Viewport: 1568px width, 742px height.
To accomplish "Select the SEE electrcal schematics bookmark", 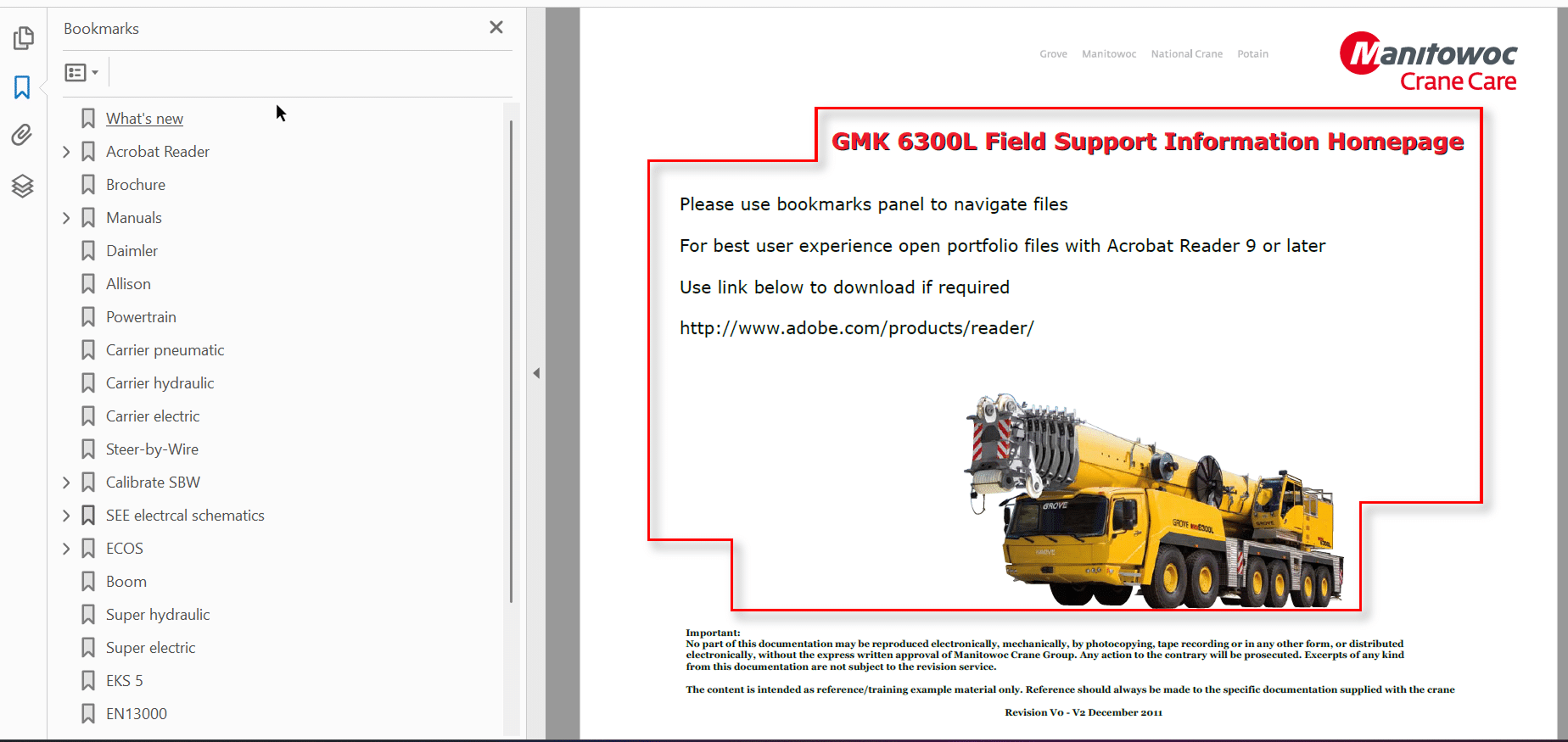I will click(185, 516).
